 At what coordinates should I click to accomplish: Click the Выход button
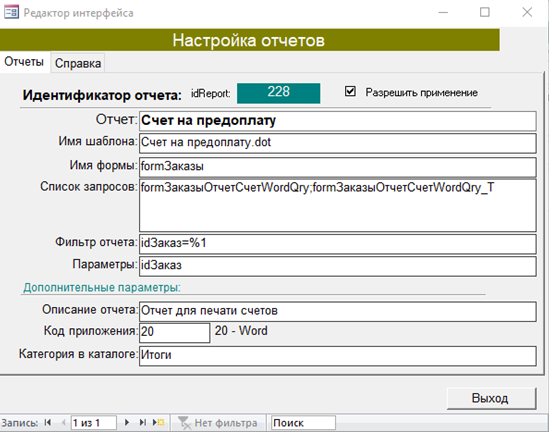pos(491,398)
